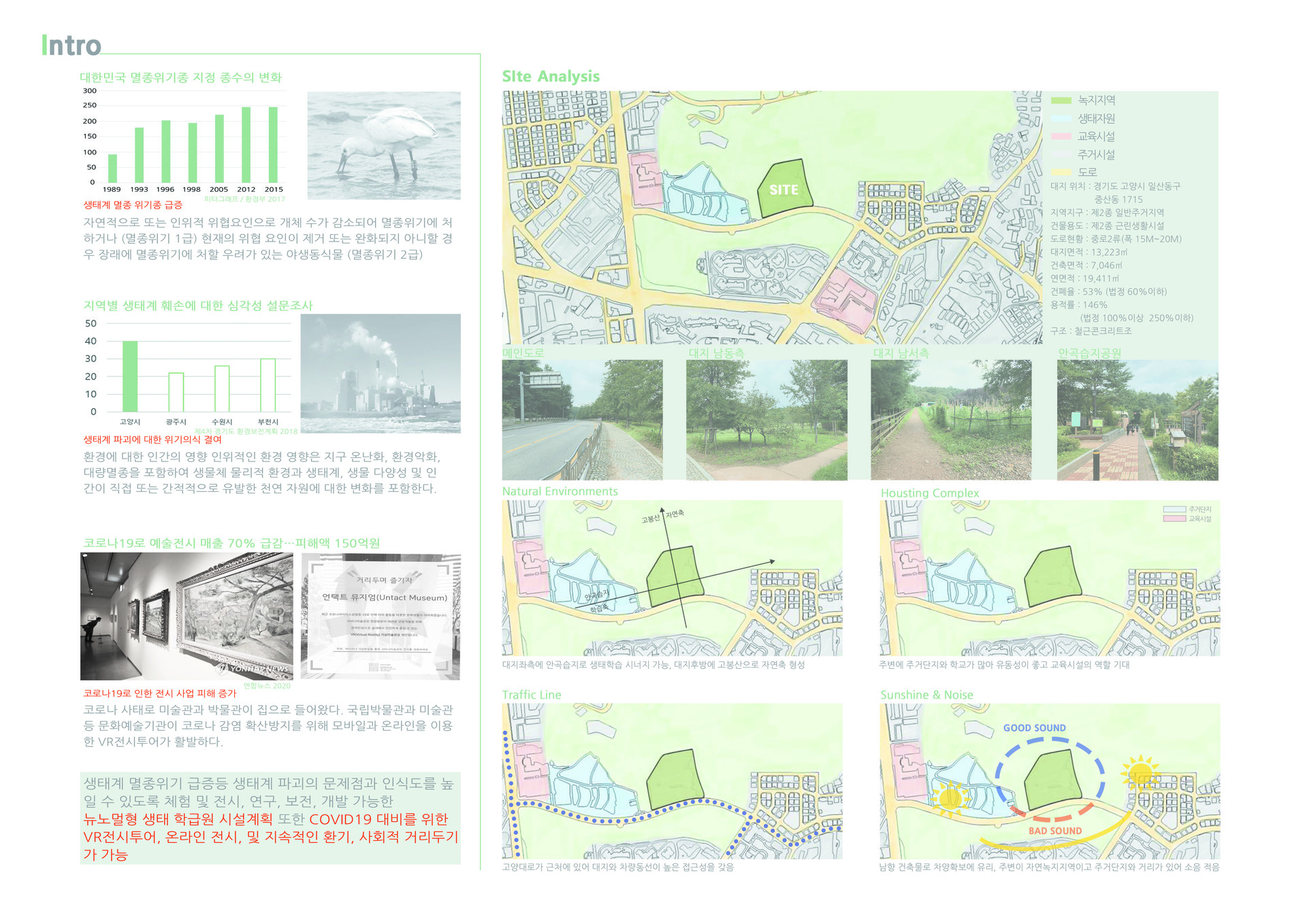Click the Sunshine & Noise title
The image size is (1307, 924).
click(926, 695)
